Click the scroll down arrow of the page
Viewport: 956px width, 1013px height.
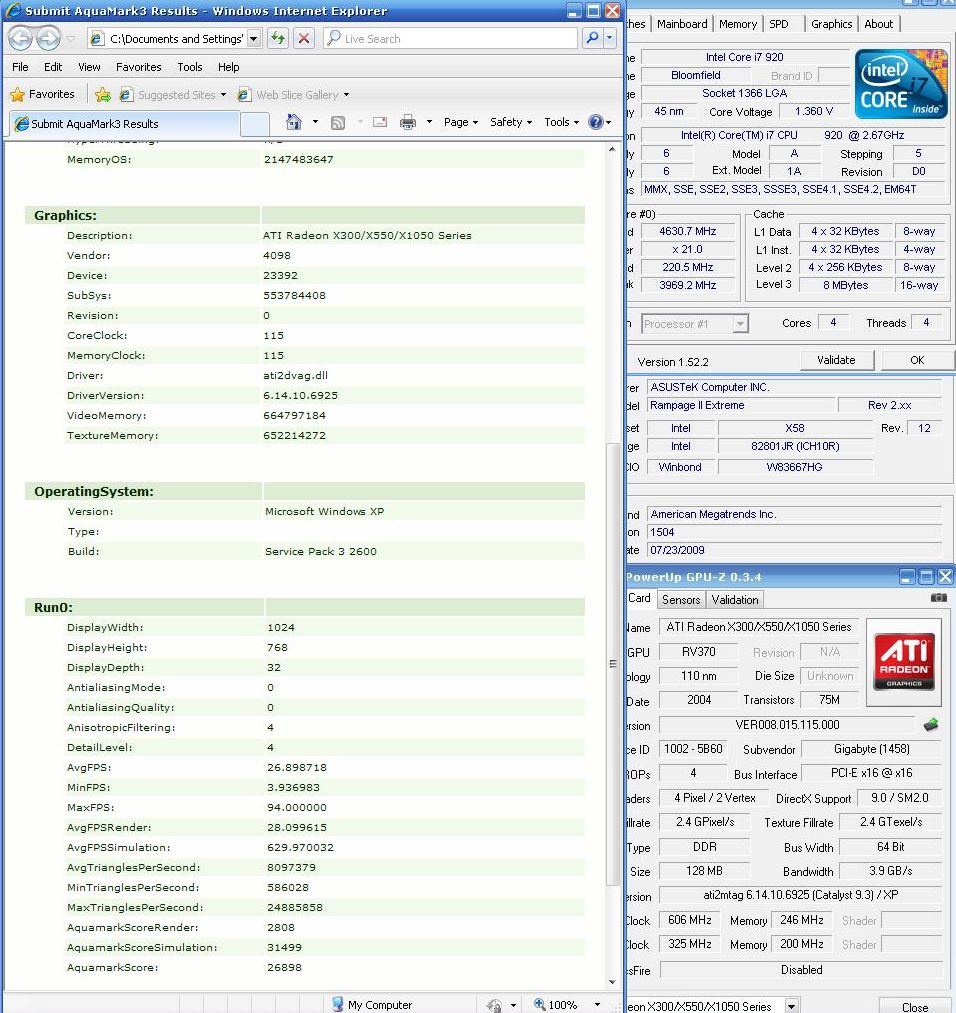(612, 982)
